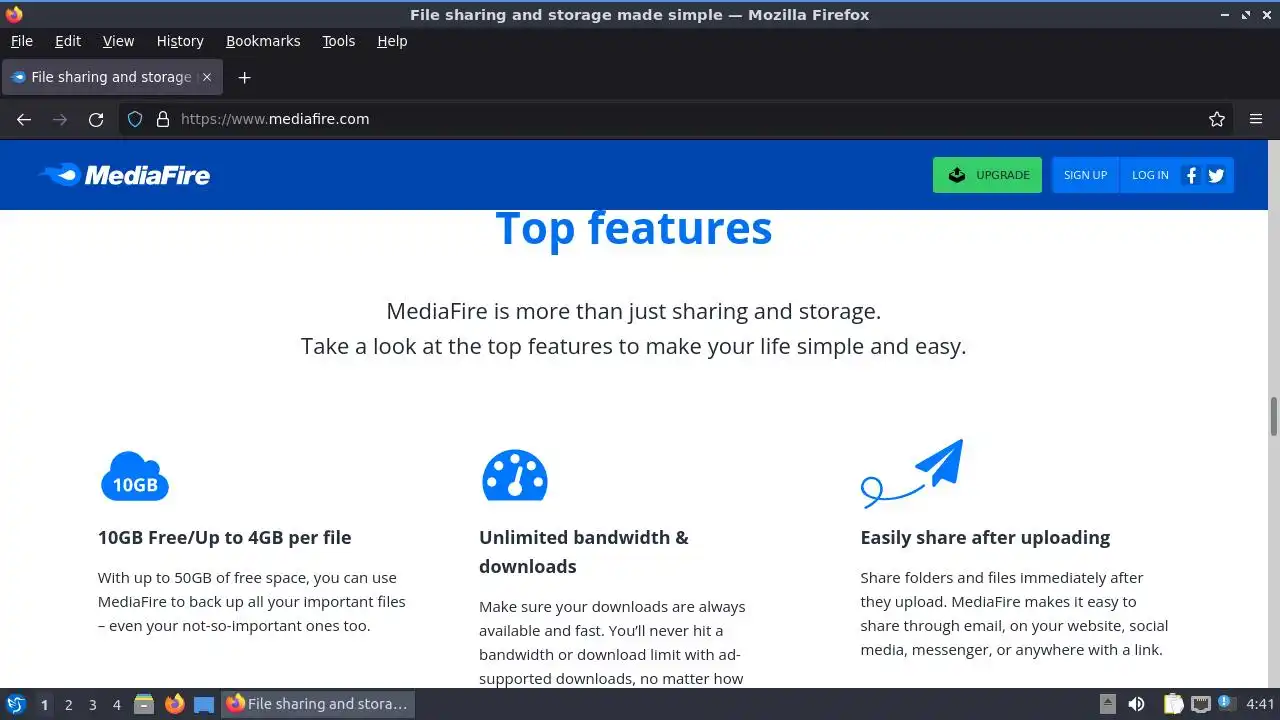Image resolution: width=1280 pixels, height=720 pixels.
Task: Open the taskbar start menu icon
Action: click(x=16, y=704)
